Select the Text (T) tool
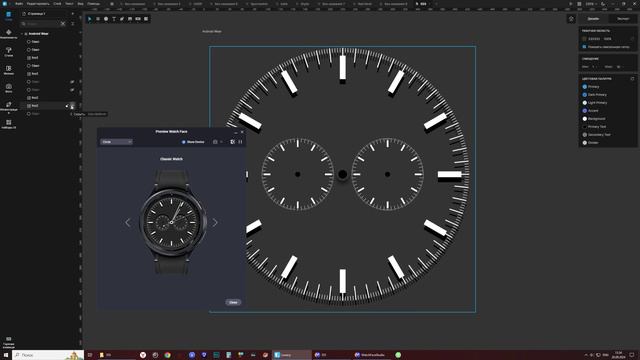 pos(114,19)
